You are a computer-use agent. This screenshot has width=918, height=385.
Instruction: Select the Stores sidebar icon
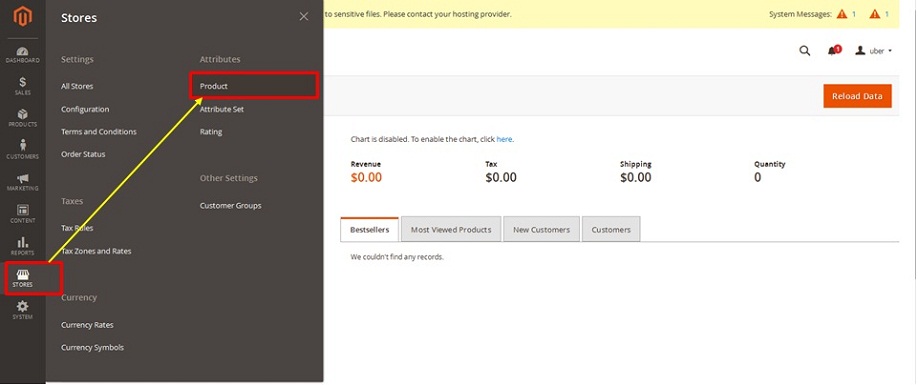tap(23, 279)
